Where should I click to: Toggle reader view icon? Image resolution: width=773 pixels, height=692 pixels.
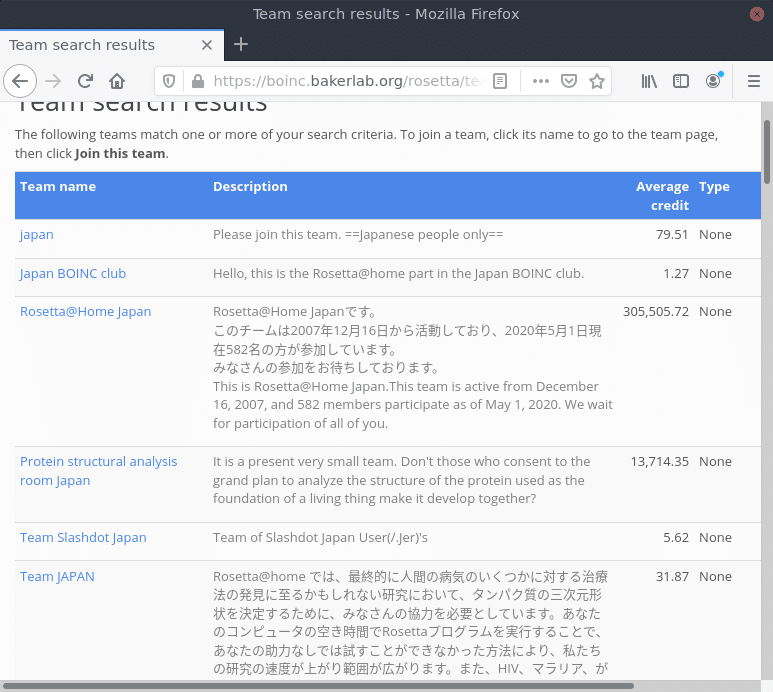(x=500, y=81)
